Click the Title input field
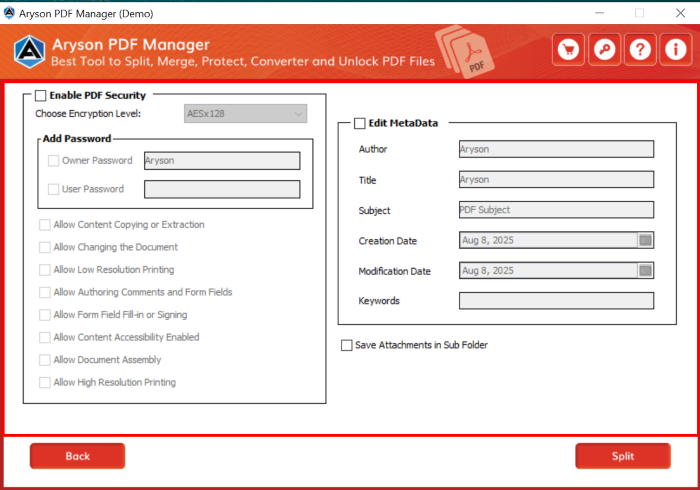Viewport: 700px width, 490px height. pyautogui.click(x=556, y=179)
